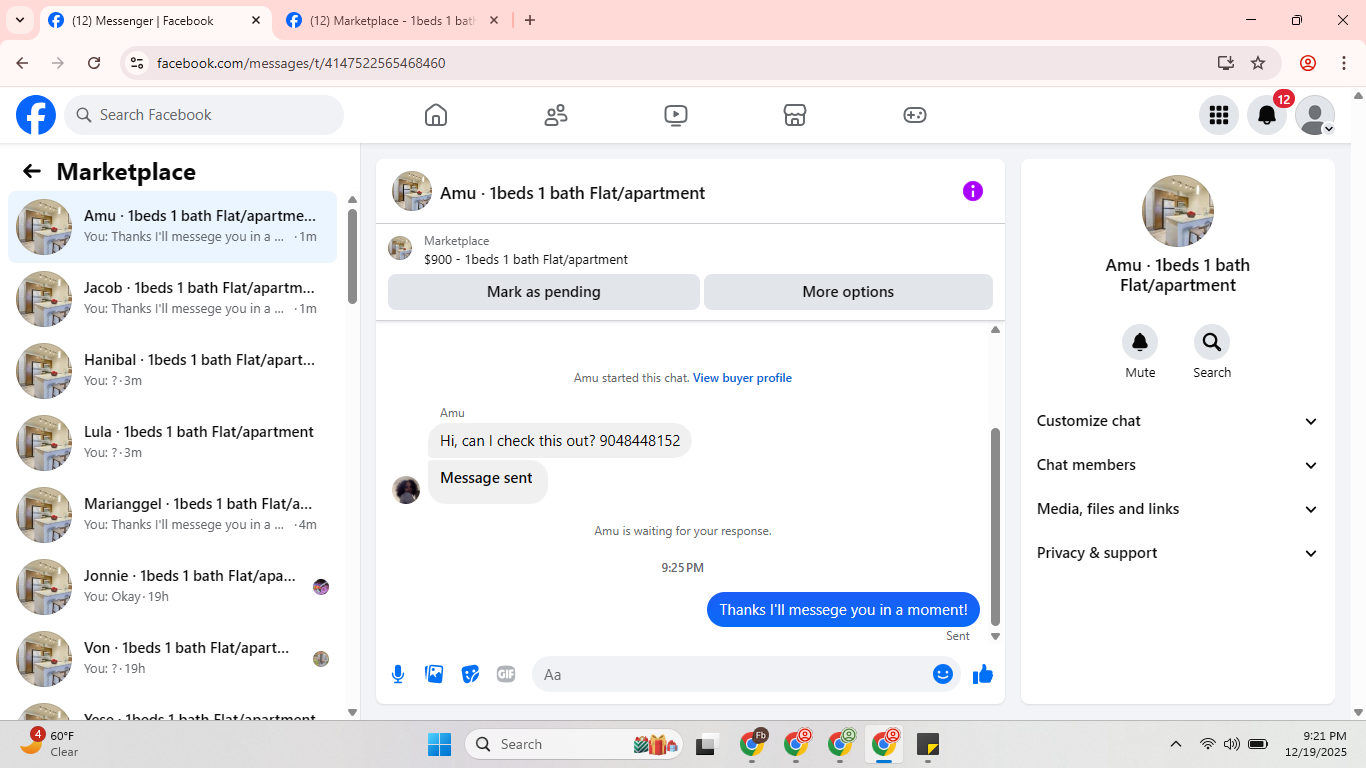The image size is (1366, 768).
Task: Open Jacob conversation in list
Action: coord(172,299)
